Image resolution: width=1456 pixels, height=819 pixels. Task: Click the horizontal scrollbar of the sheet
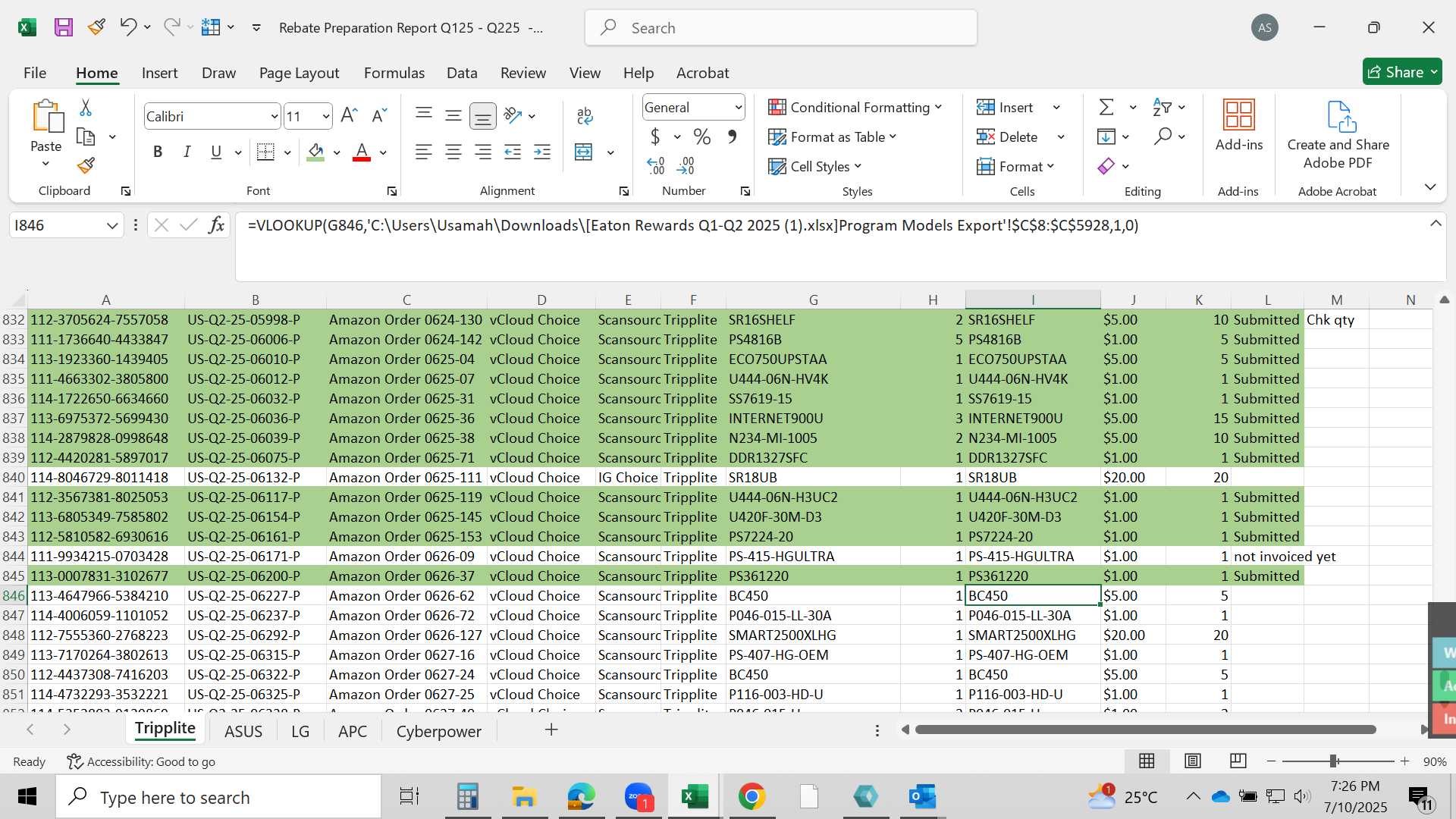(x=1145, y=730)
